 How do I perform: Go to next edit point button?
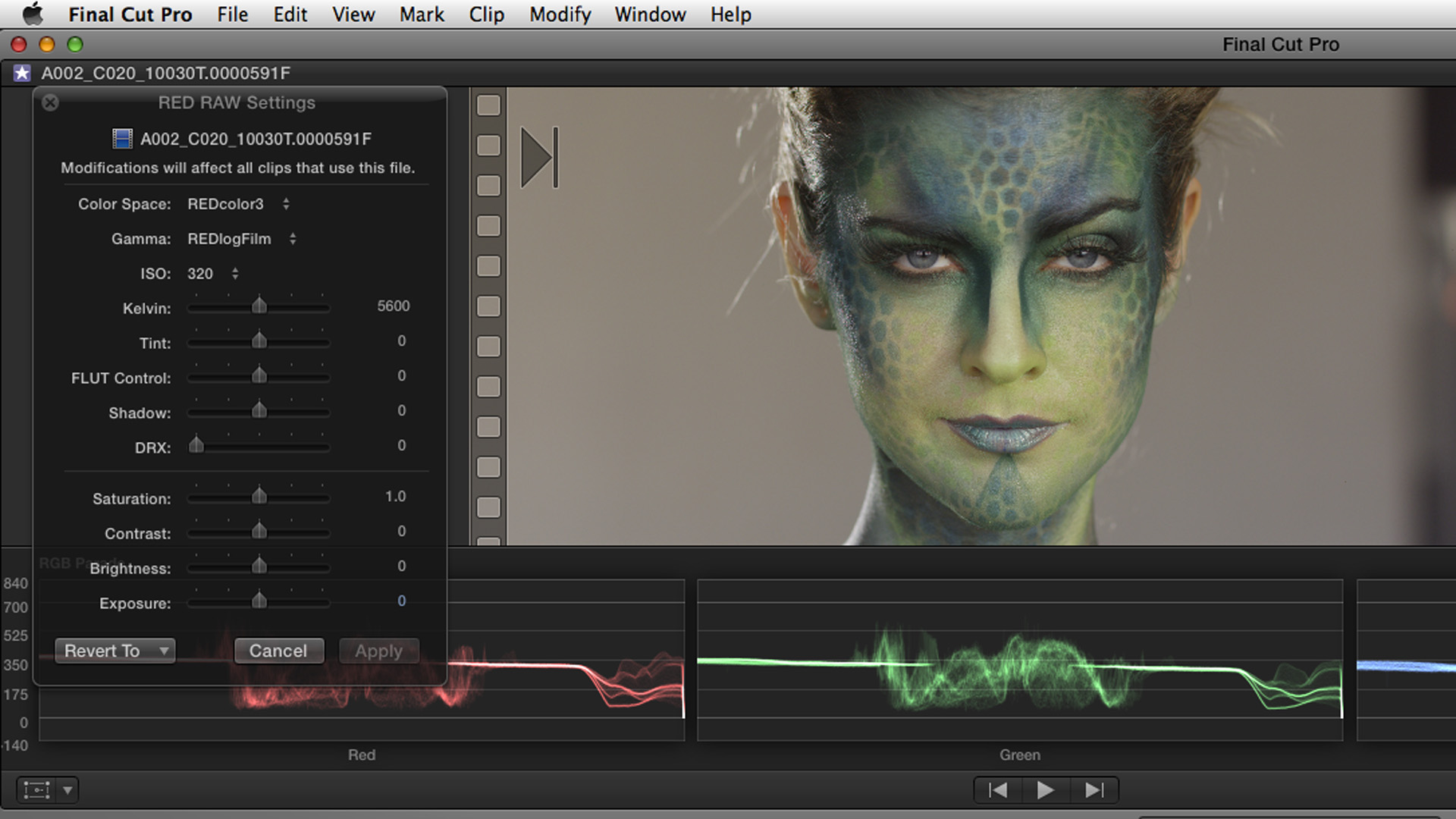pyautogui.click(x=1094, y=790)
